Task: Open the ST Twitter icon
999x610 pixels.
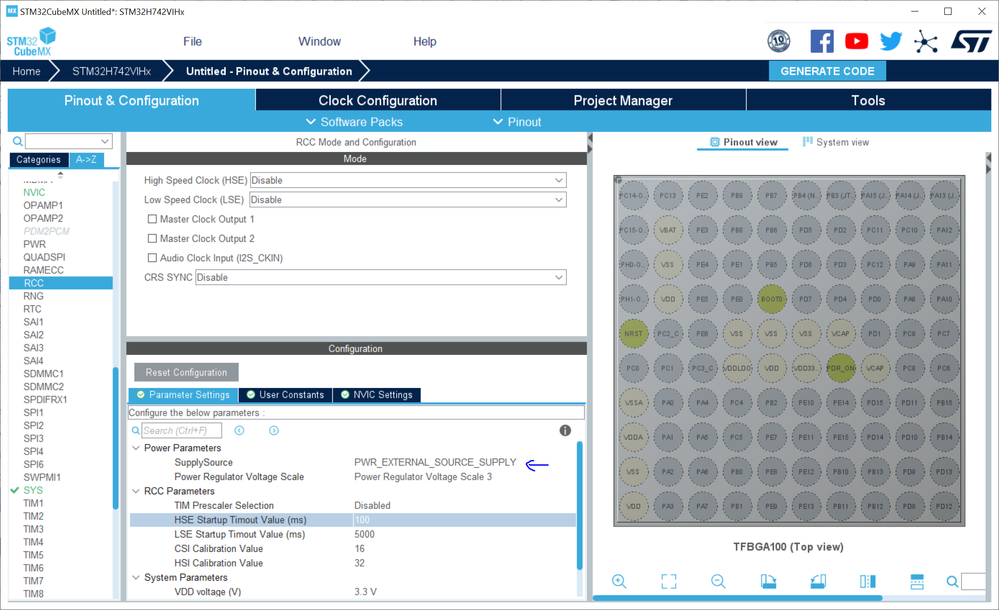Action: [891, 41]
